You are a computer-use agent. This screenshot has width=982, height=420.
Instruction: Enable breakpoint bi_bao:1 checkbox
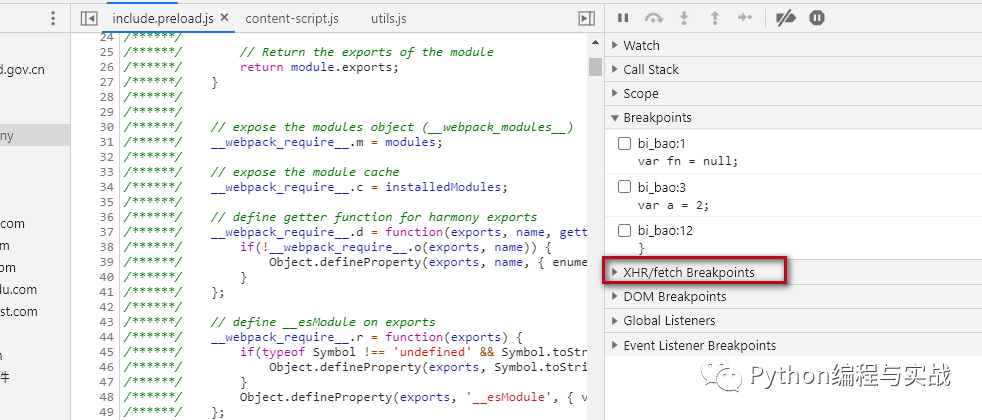pyautogui.click(x=624, y=144)
